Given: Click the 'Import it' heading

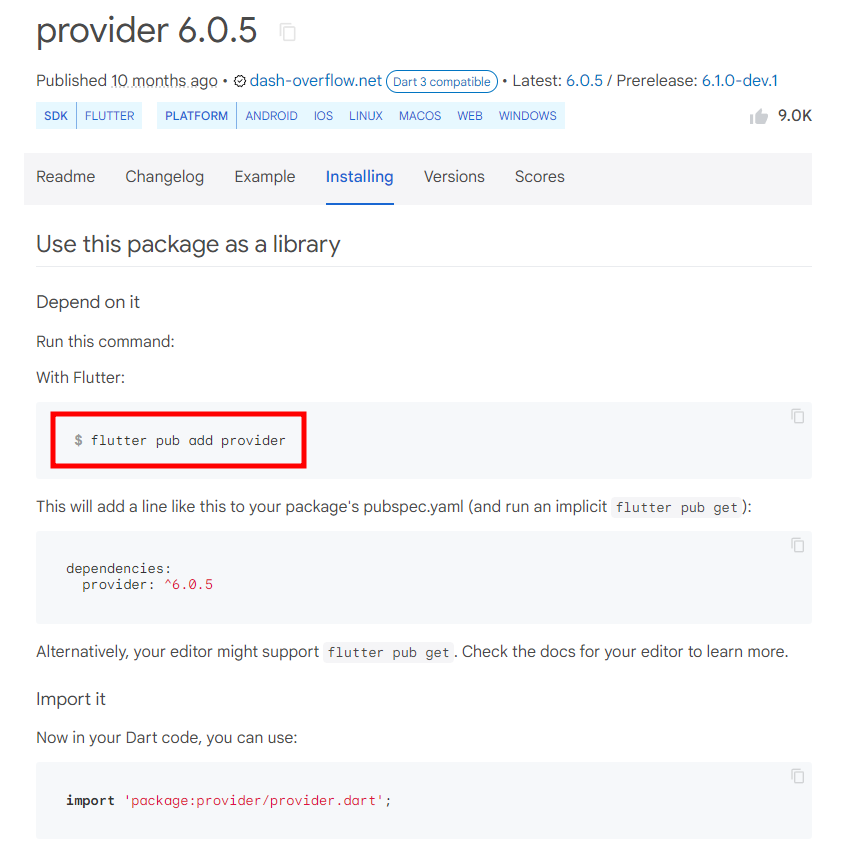Looking at the screenshot, I should tap(70, 699).
